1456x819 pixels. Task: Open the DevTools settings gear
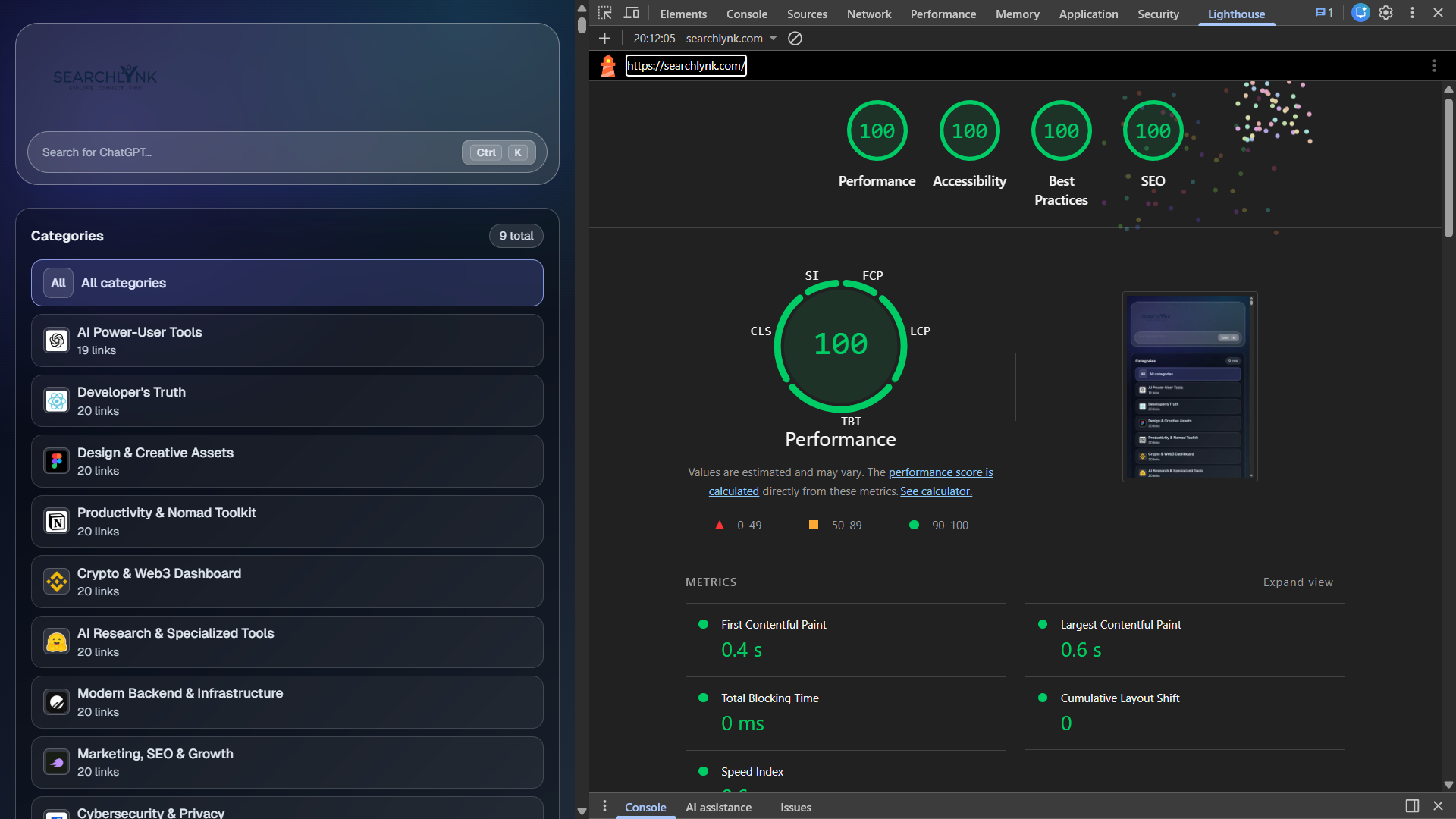click(1385, 13)
